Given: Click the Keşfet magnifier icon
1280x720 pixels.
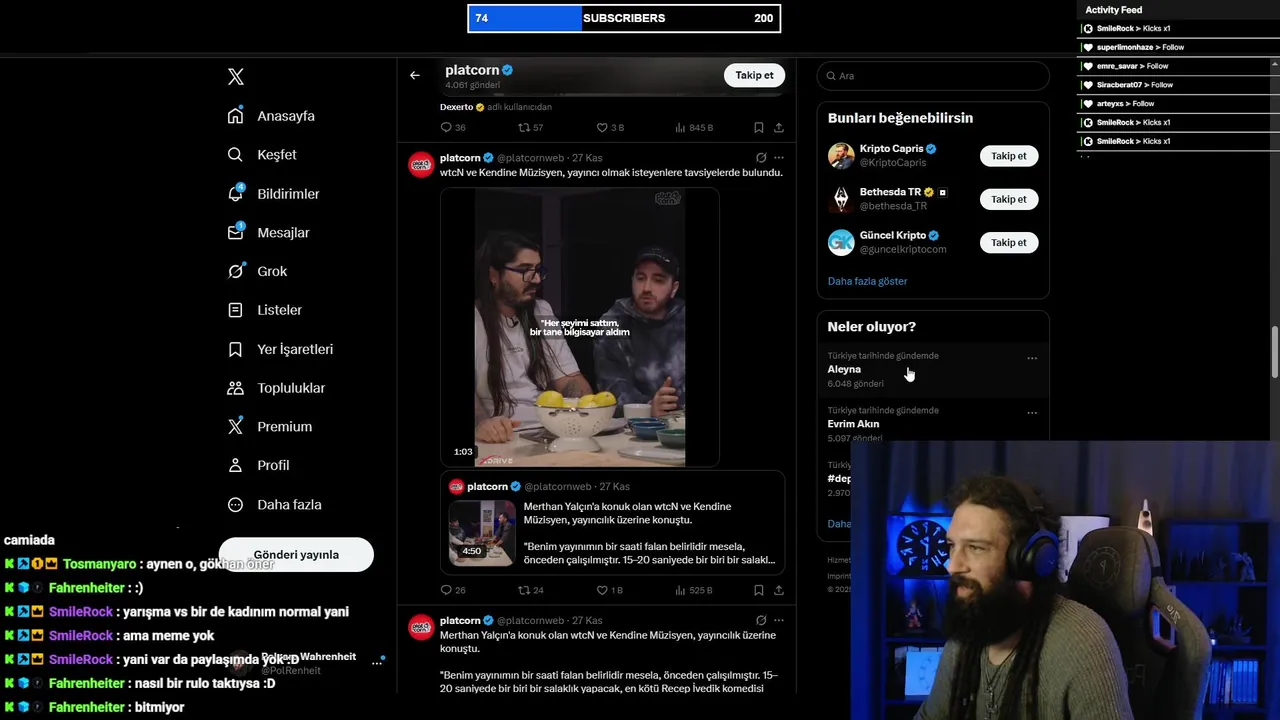Looking at the screenshot, I should pyautogui.click(x=235, y=155).
